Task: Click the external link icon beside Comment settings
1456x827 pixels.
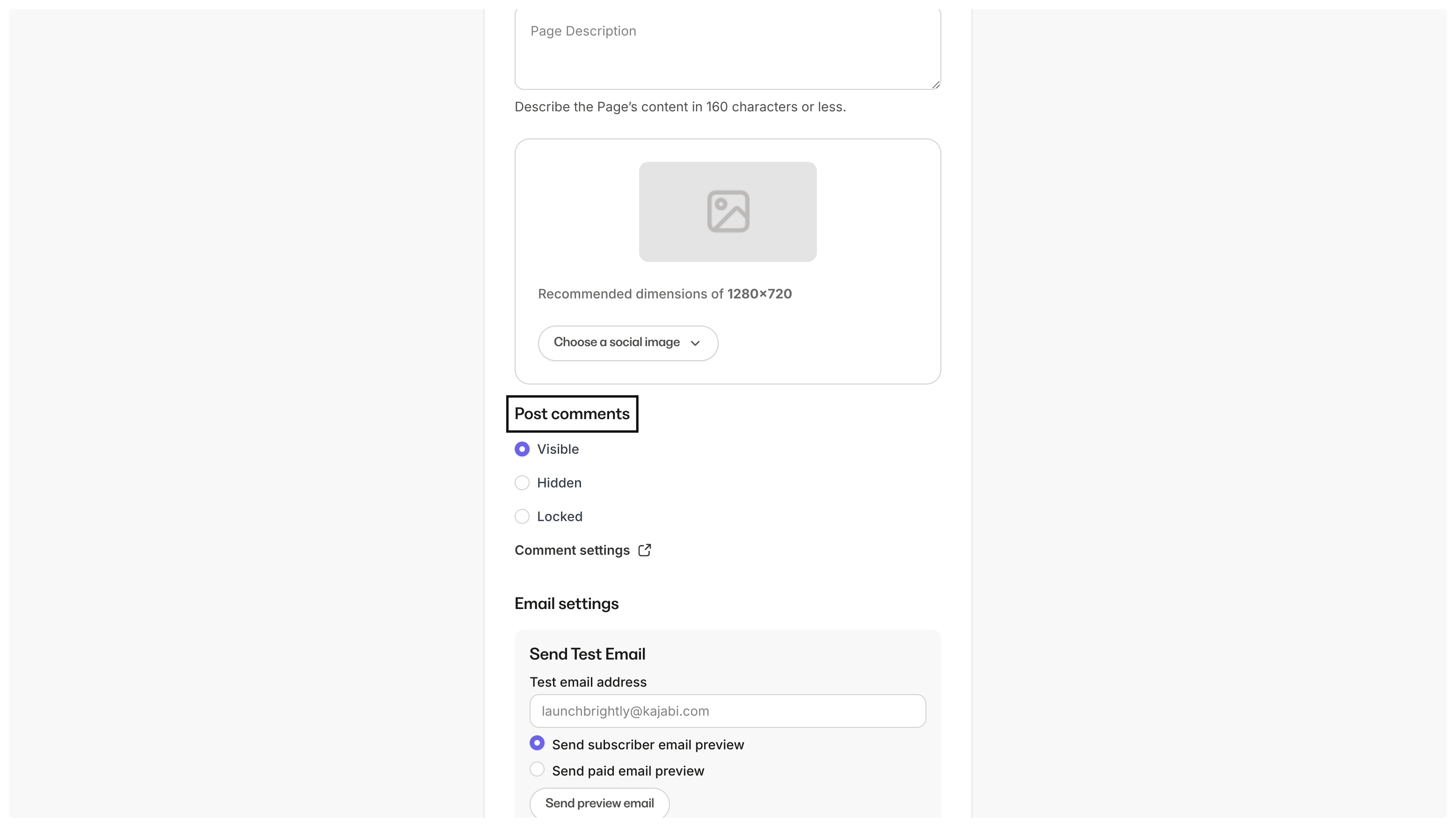Action: [644, 550]
